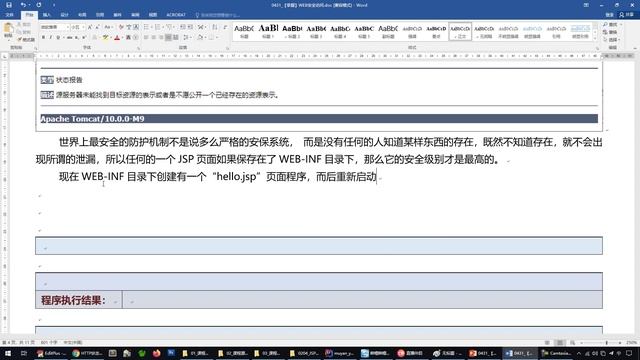Click the Decrease Font Size icon
Screen dimensions: 640x360
(97, 27)
